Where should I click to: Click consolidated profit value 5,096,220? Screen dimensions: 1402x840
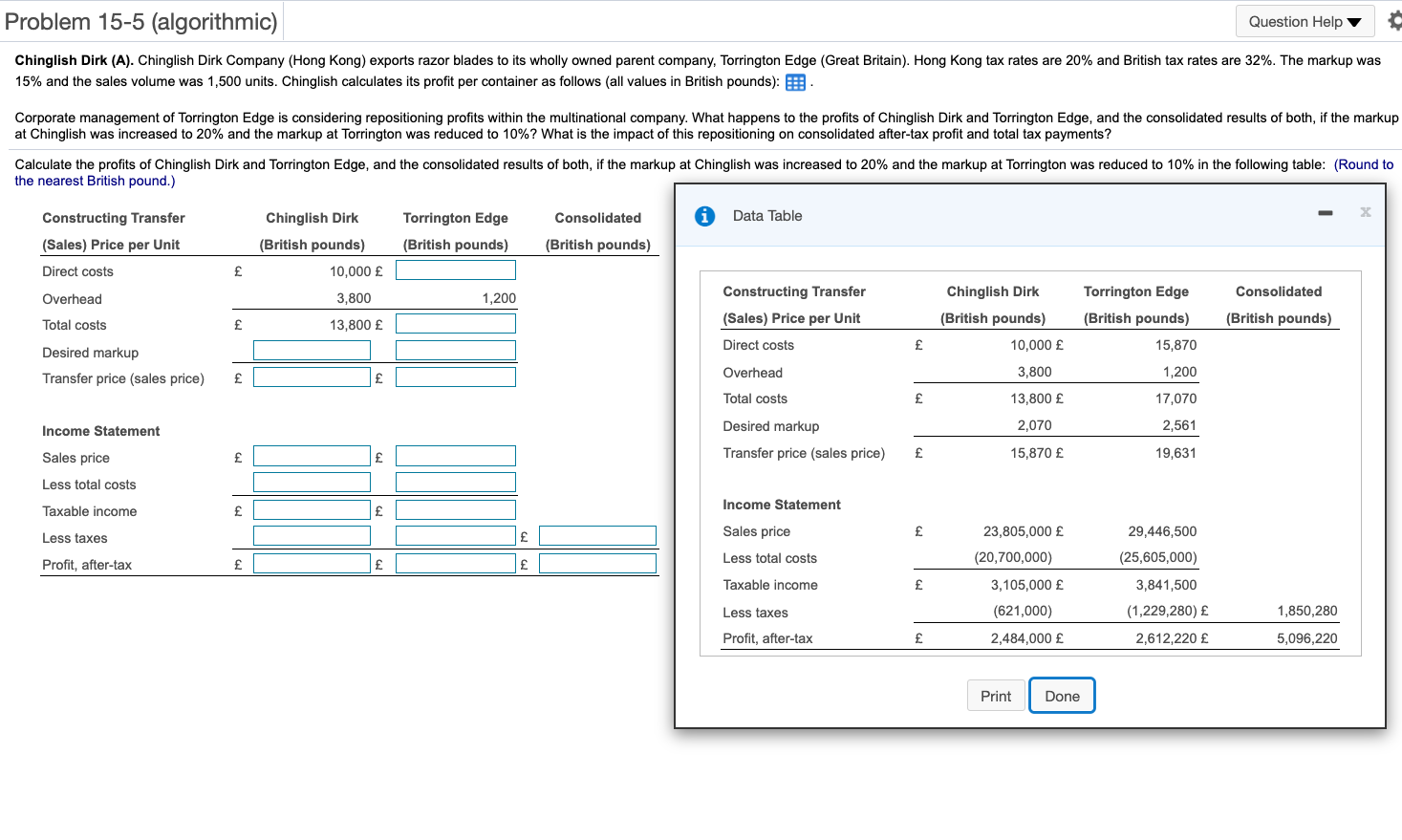[1307, 638]
